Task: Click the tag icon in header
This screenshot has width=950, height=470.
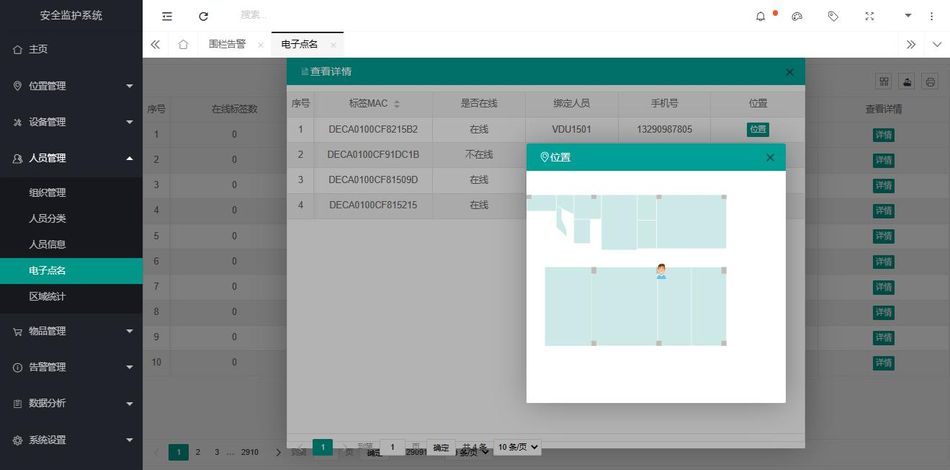Action: point(833,16)
